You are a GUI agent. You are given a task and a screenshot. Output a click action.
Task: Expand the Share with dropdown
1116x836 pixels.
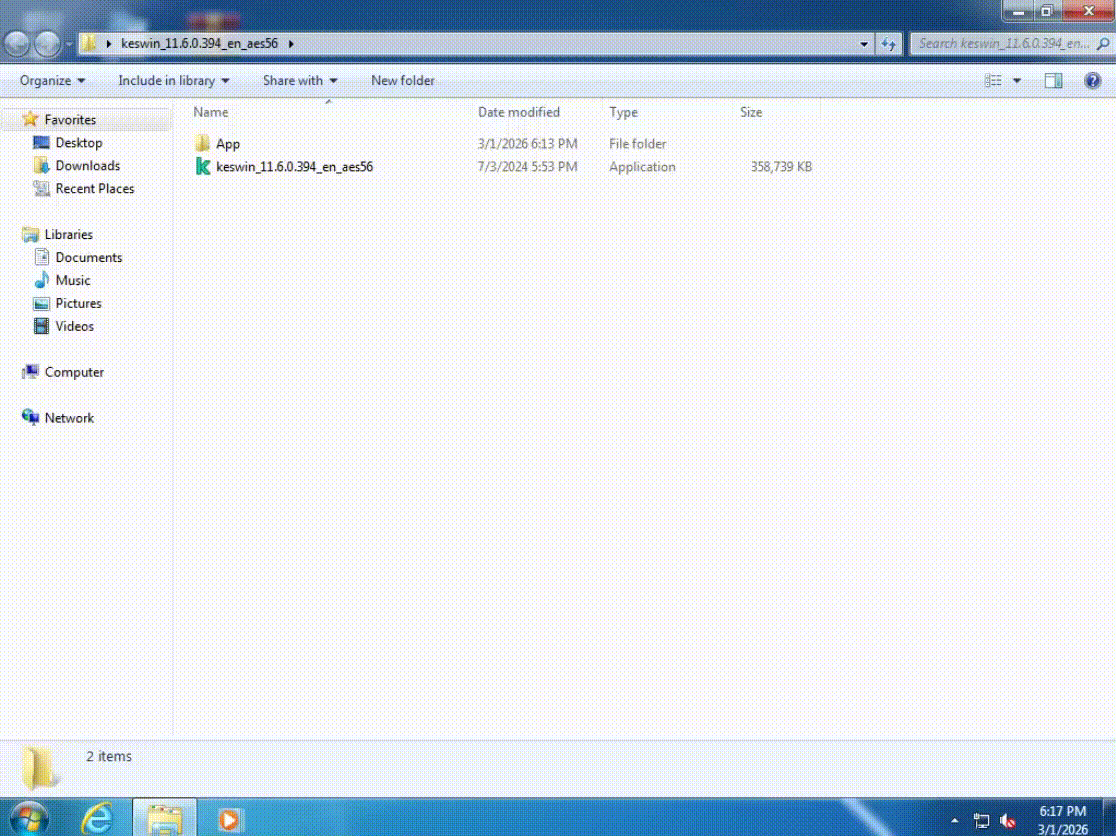tap(299, 80)
